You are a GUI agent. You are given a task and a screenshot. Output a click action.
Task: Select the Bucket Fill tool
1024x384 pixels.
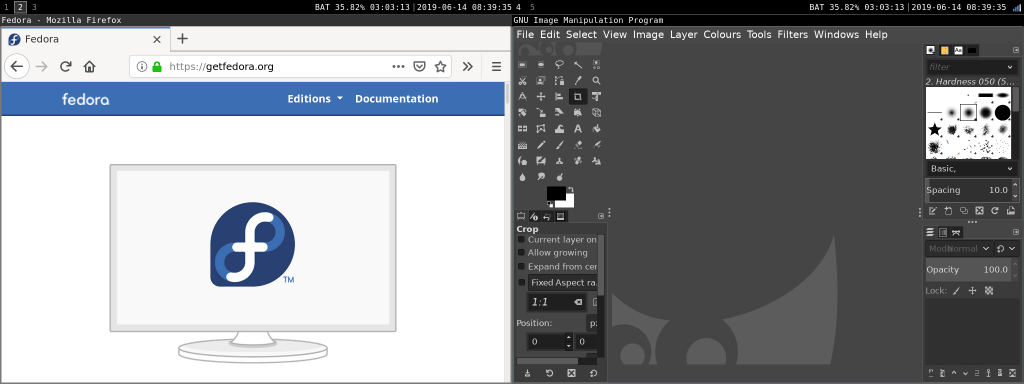point(596,129)
